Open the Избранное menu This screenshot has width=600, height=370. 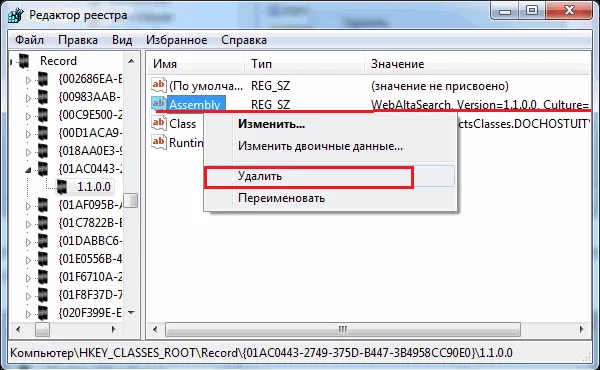(176, 40)
